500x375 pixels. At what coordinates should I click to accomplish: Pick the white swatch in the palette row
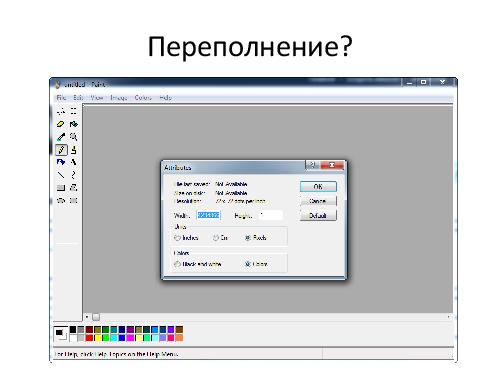(73, 338)
